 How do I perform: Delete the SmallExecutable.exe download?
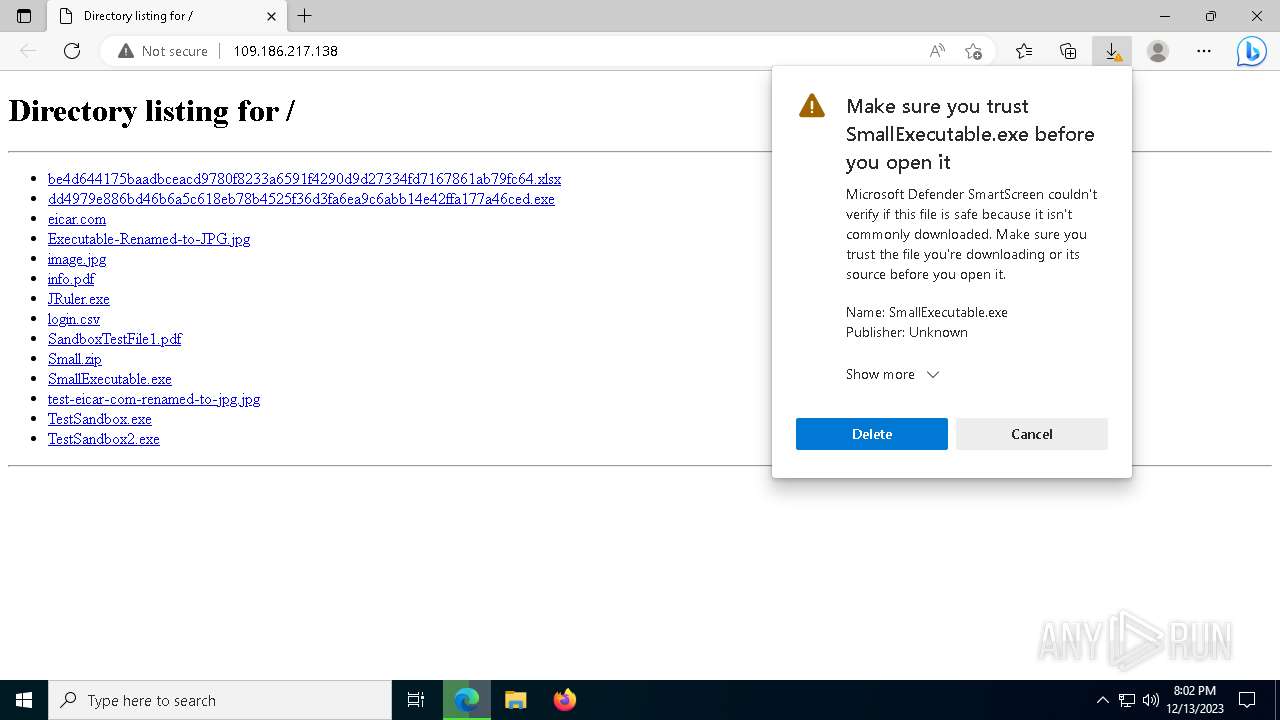click(x=872, y=434)
